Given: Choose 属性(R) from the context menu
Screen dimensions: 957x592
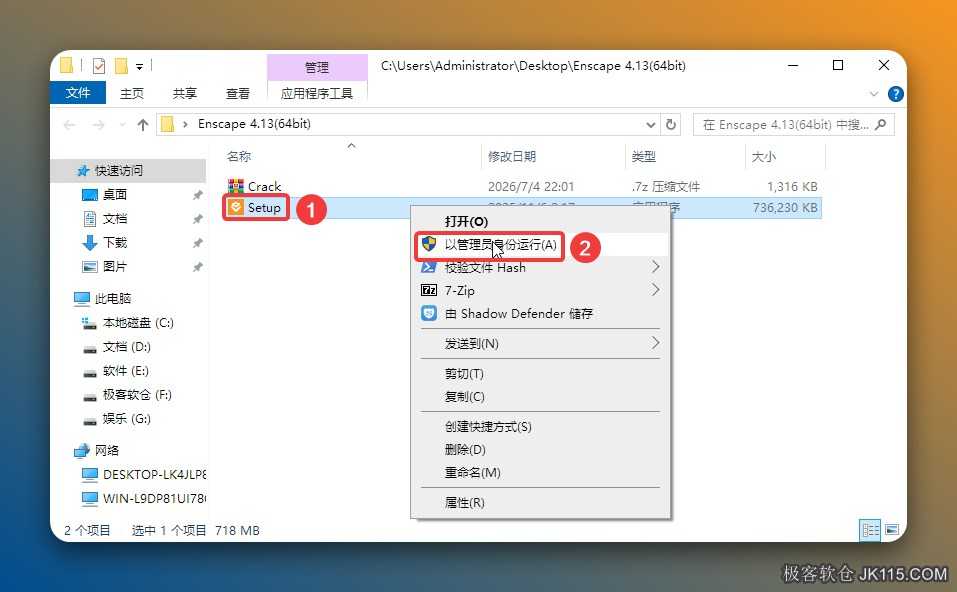Looking at the screenshot, I should click(540, 502).
